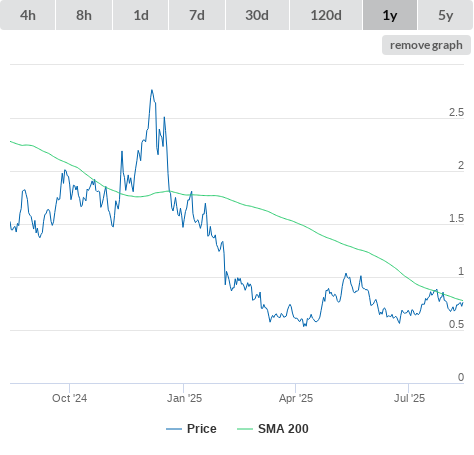This screenshot has width=474, height=455.
Task: Select the 4h time range tab
Action: (28, 15)
